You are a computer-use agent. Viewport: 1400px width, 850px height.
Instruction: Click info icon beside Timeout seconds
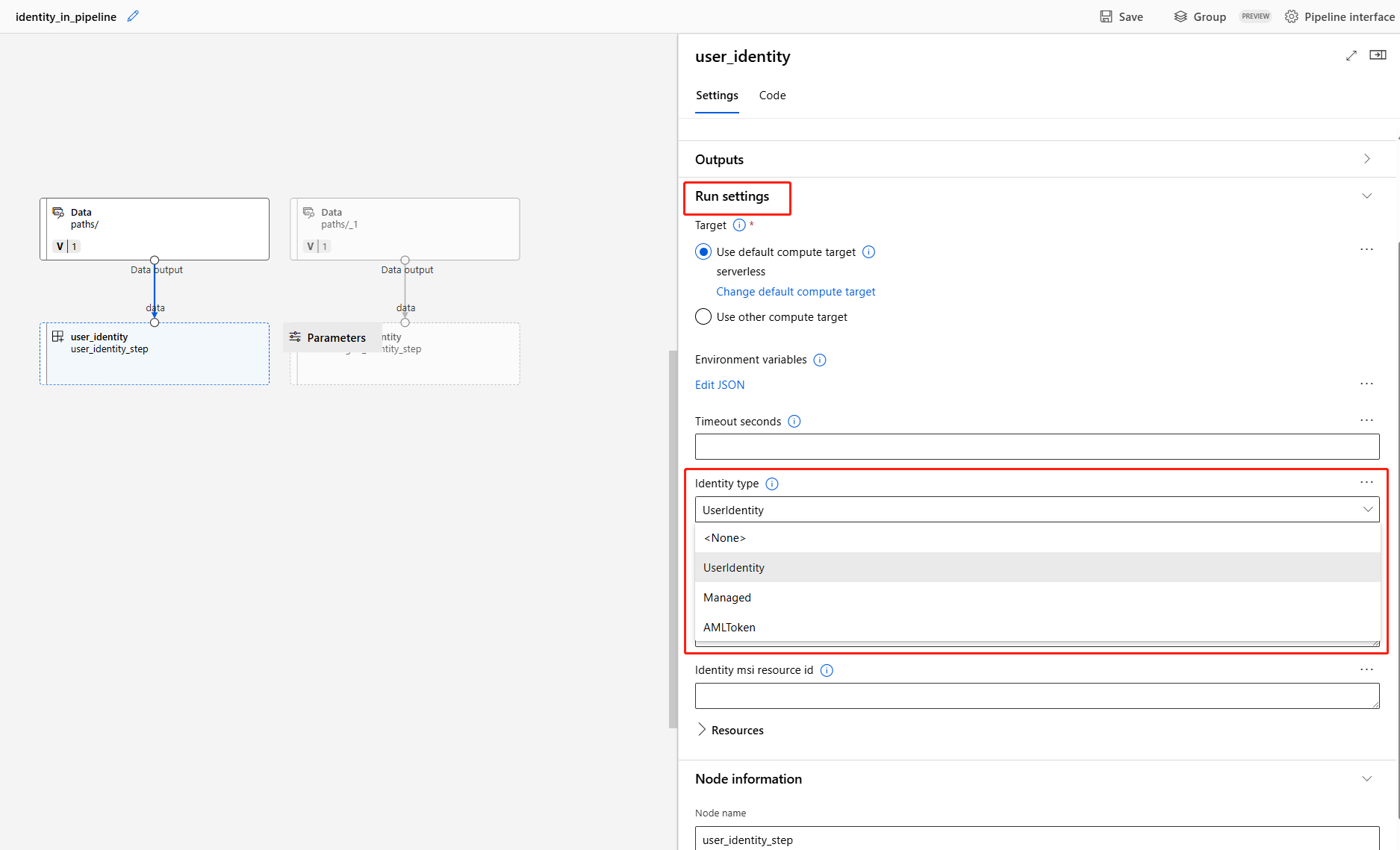tap(794, 422)
